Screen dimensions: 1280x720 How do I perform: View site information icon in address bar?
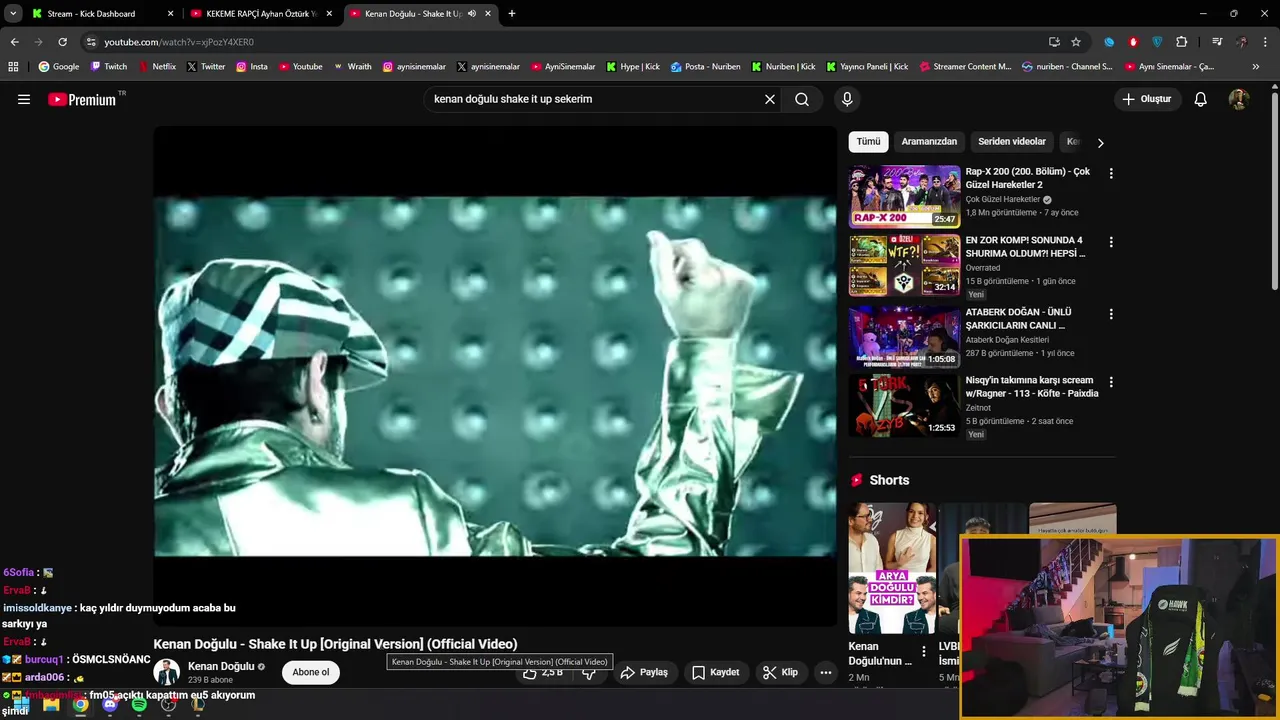coord(91,42)
